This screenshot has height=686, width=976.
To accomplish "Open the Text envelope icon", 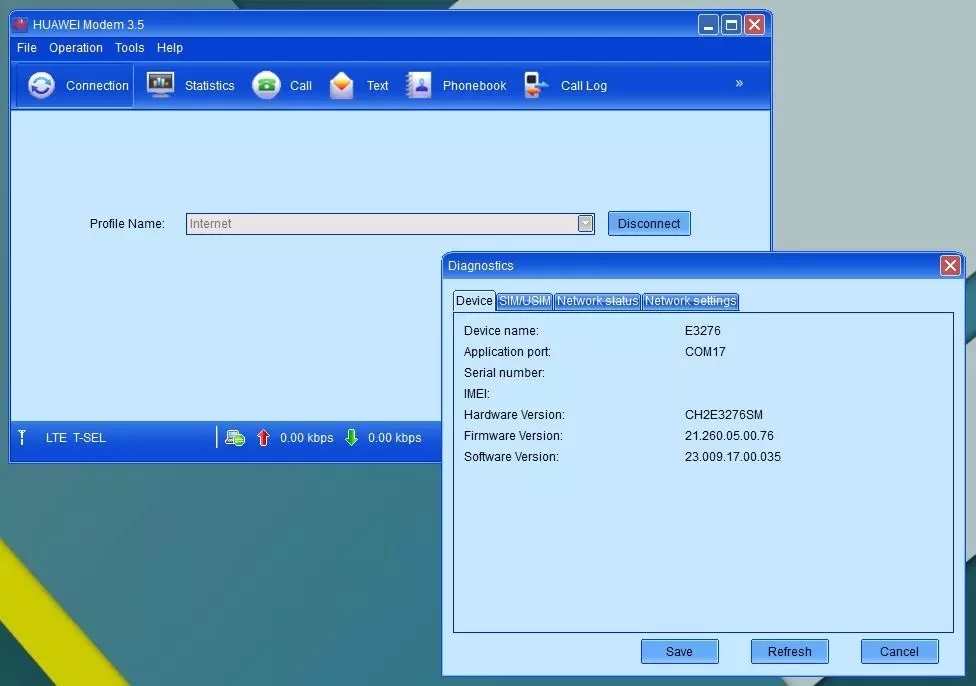I will 342,85.
